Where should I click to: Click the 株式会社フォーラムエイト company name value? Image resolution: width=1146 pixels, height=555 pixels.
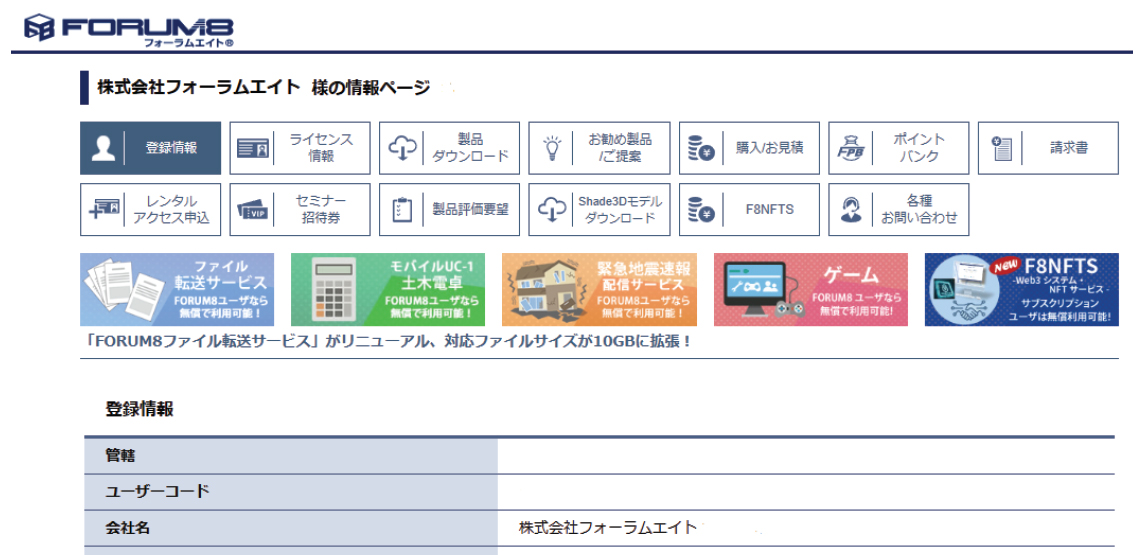[608, 527]
